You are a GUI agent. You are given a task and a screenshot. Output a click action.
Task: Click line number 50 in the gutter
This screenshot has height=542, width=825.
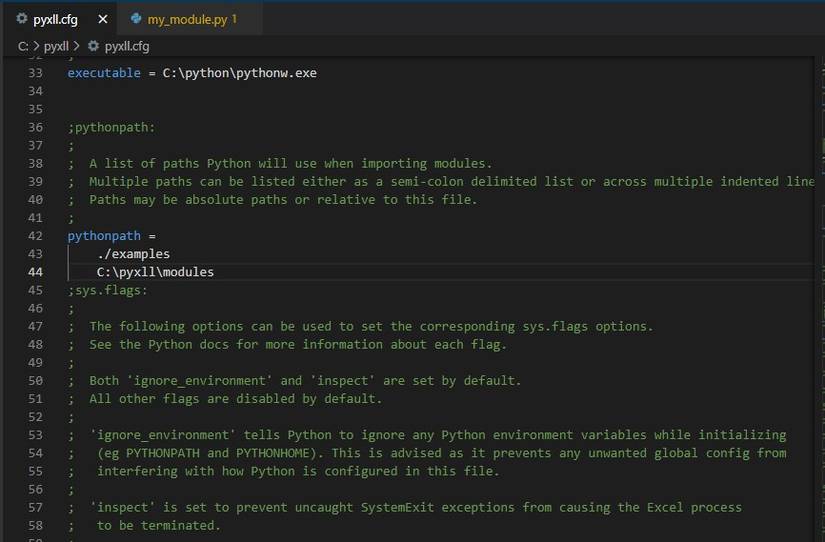pyautogui.click(x=35, y=380)
